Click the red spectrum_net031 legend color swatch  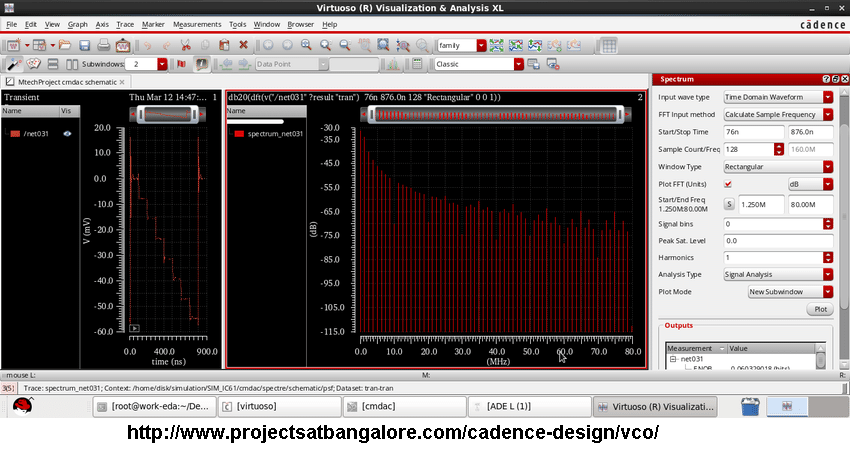[239, 134]
